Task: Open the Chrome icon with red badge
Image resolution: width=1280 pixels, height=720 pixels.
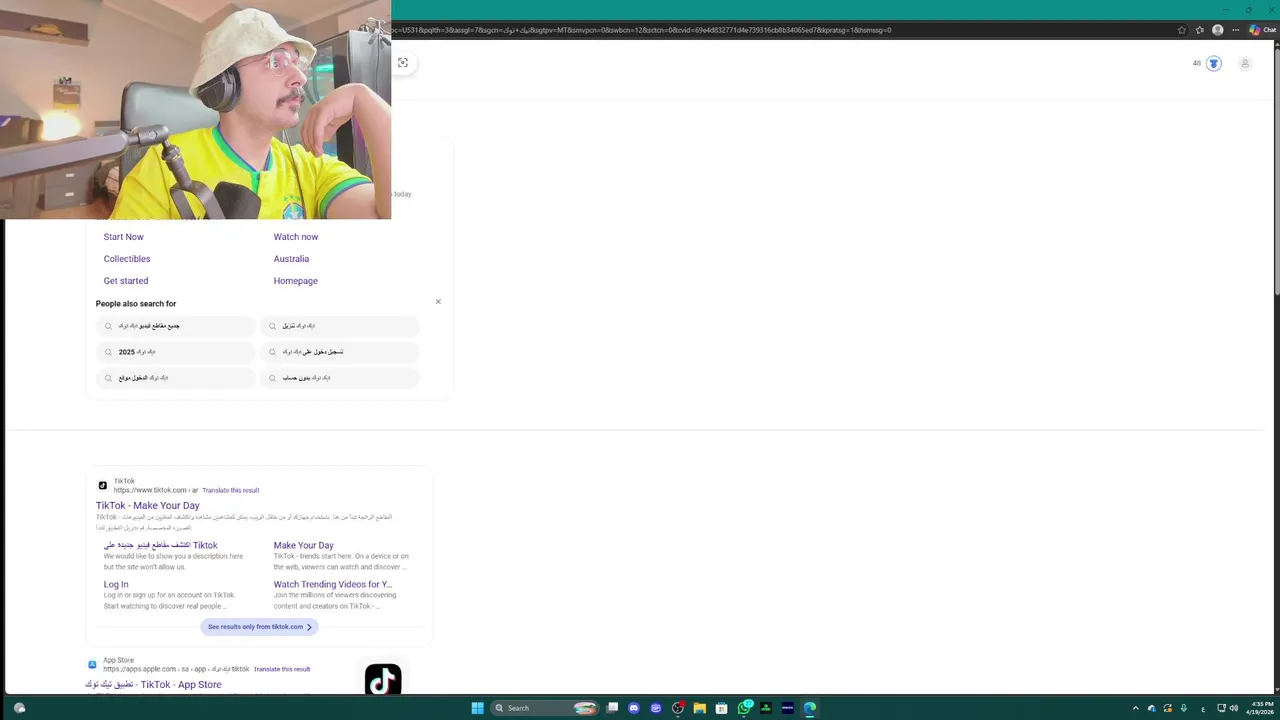Action: (x=678, y=708)
